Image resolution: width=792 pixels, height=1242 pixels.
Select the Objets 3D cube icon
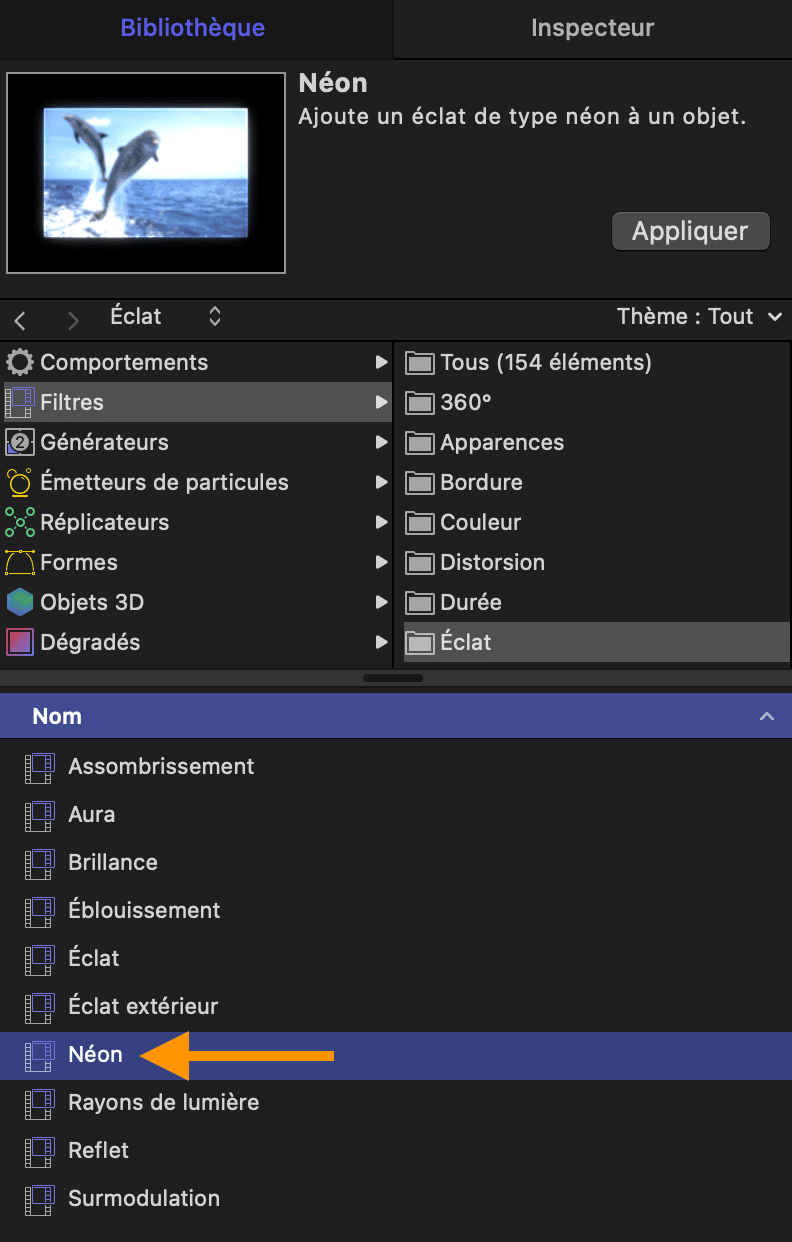coord(20,602)
